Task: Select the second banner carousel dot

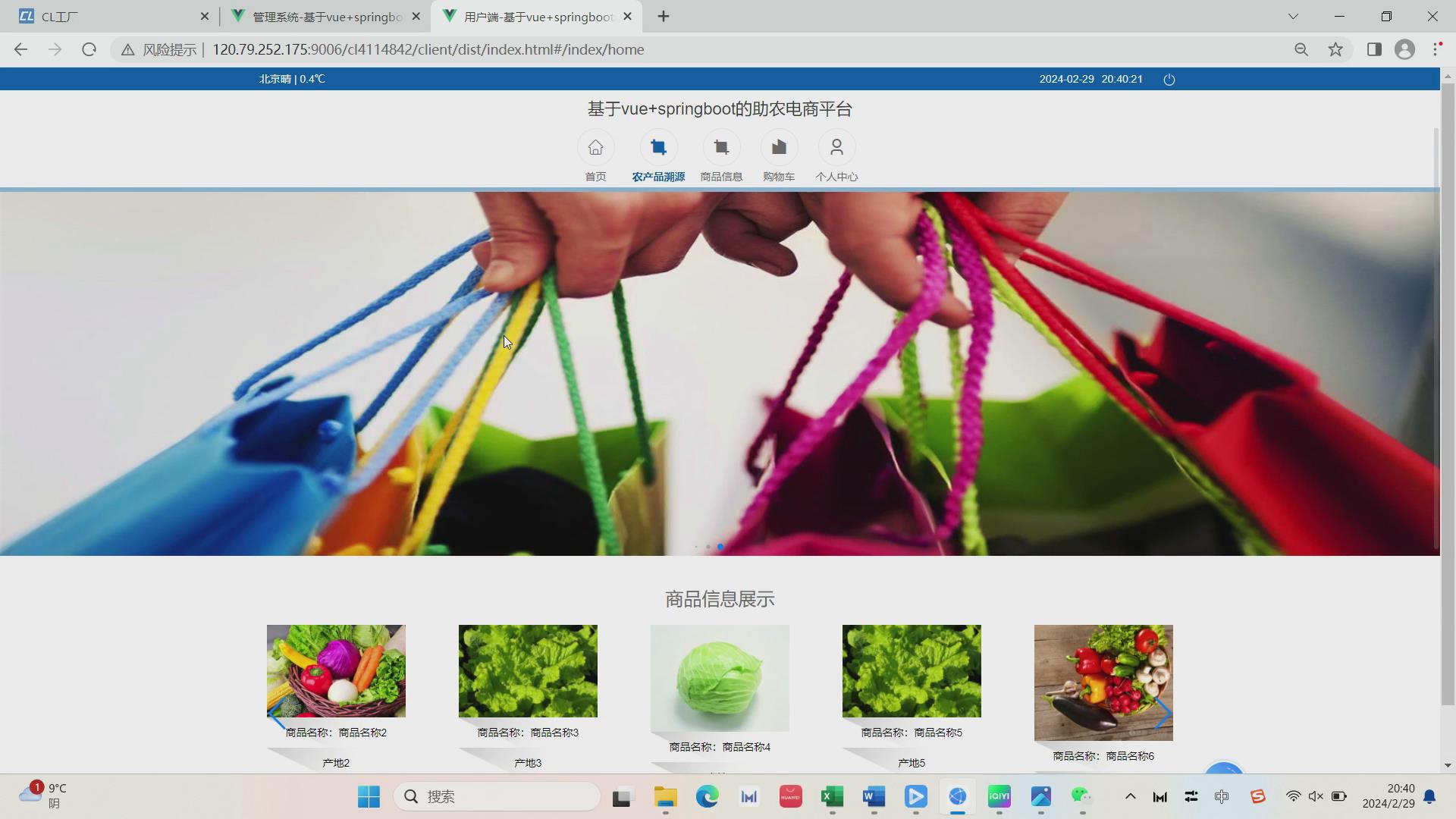Action: tap(708, 547)
